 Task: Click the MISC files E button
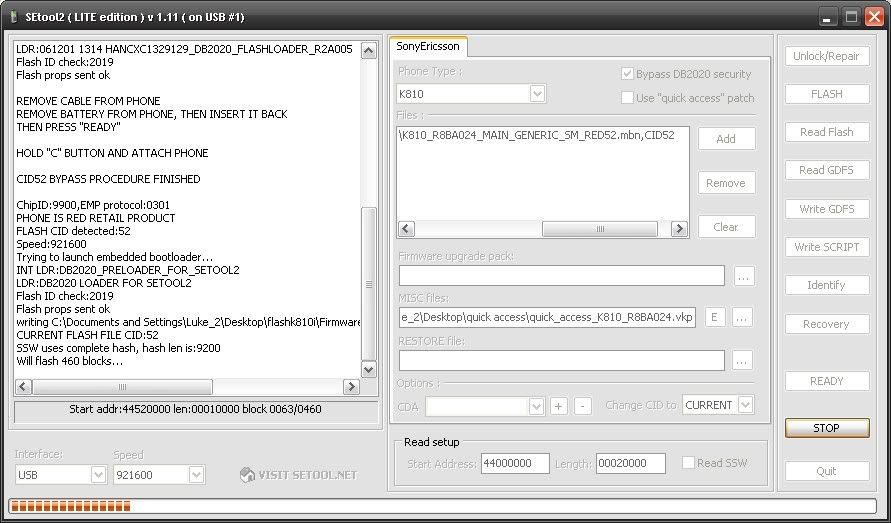(715, 317)
